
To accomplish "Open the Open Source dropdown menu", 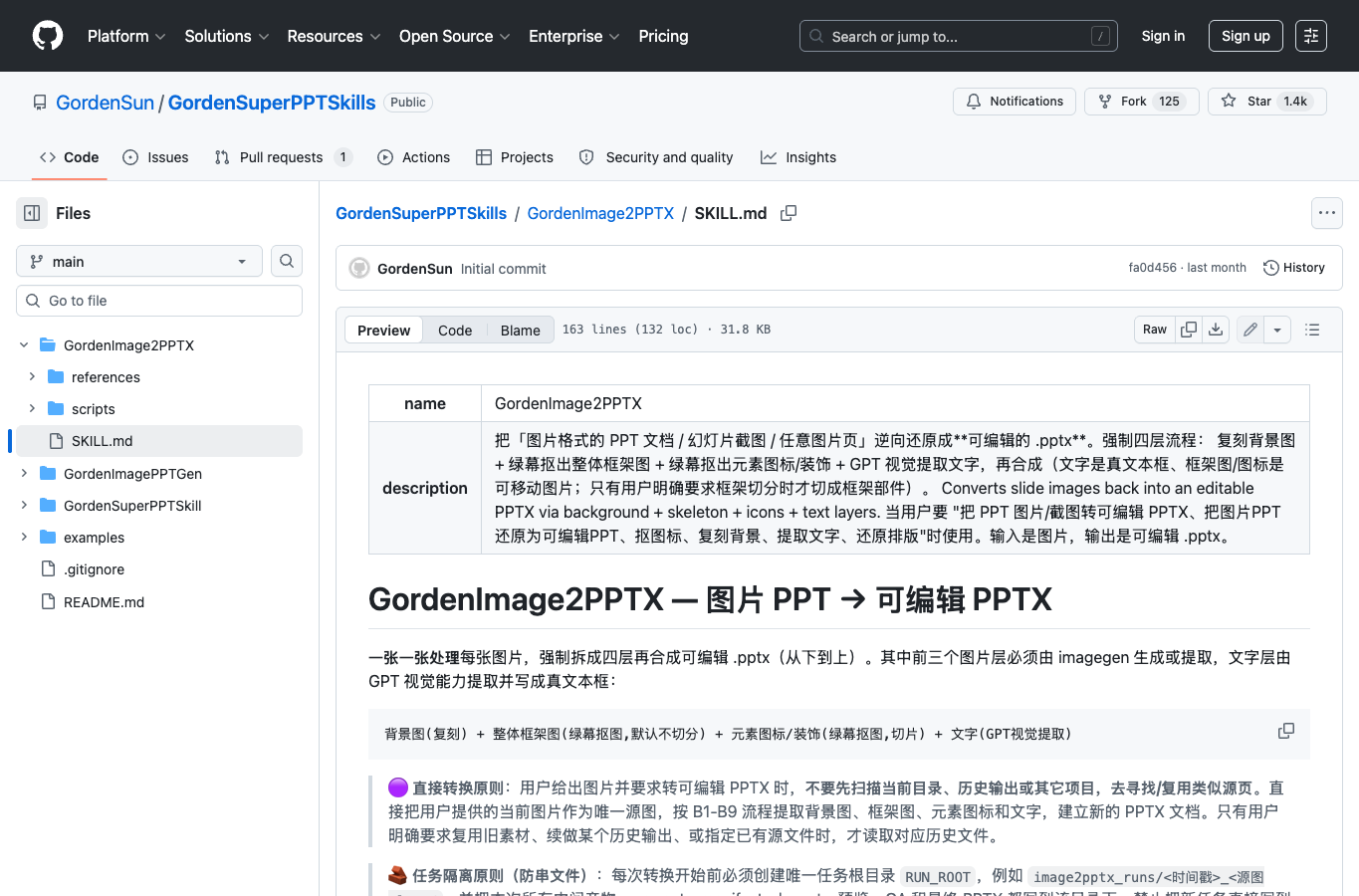I will click(454, 36).
